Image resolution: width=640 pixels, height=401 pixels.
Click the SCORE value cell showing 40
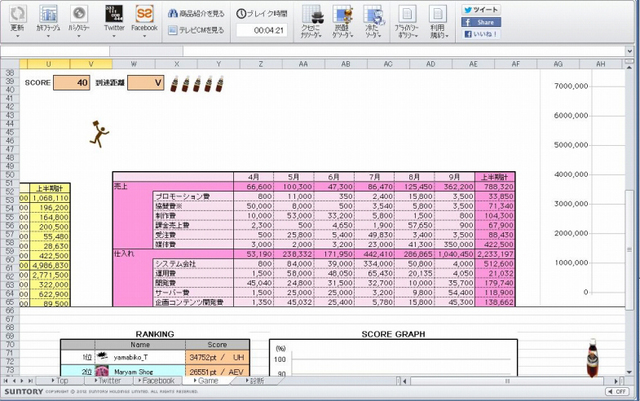click(72, 83)
